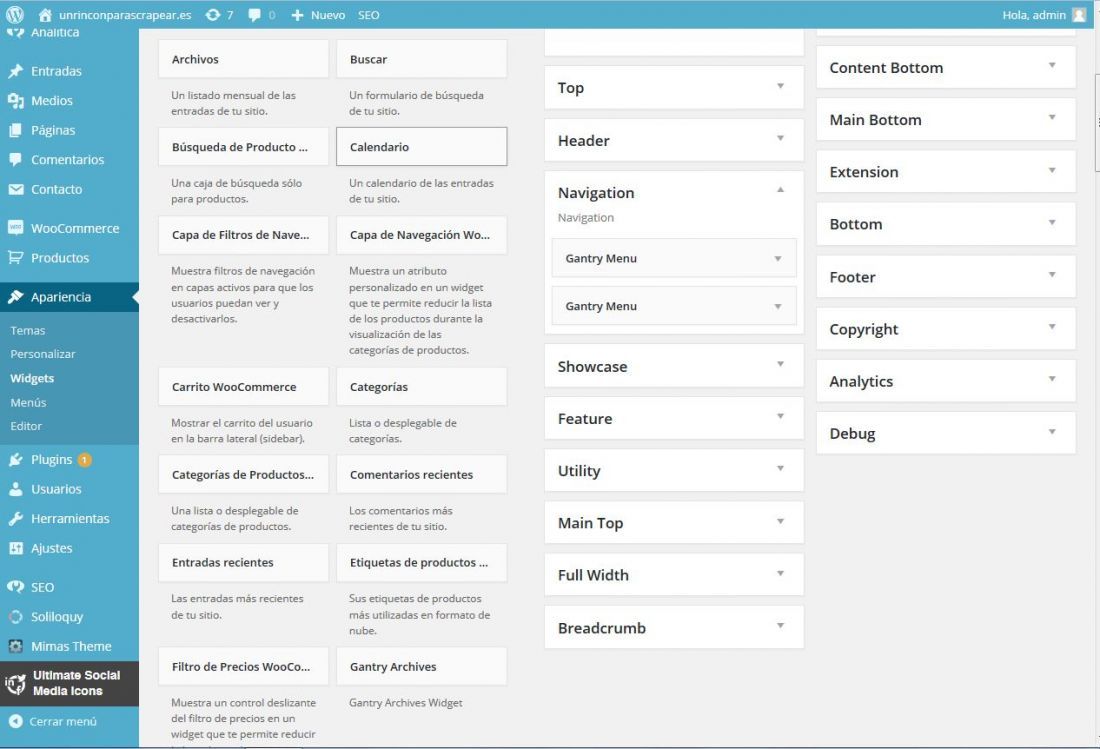This screenshot has width=1100, height=749.
Task: Click the Cerrar menú collapse arrow icon
Action: tap(15, 721)
